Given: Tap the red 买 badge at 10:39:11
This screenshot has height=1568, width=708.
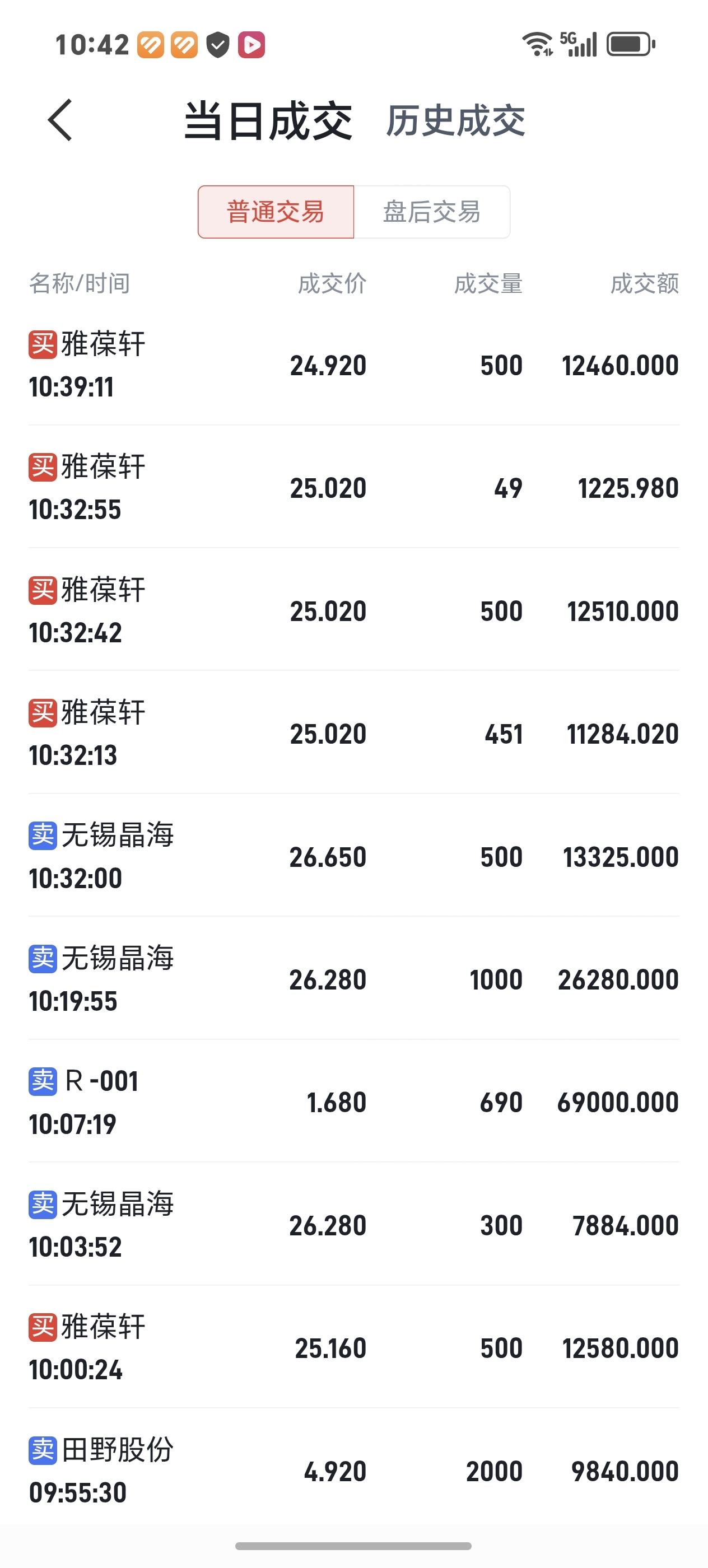Looking at the screenshot, I should click(43, 344).
